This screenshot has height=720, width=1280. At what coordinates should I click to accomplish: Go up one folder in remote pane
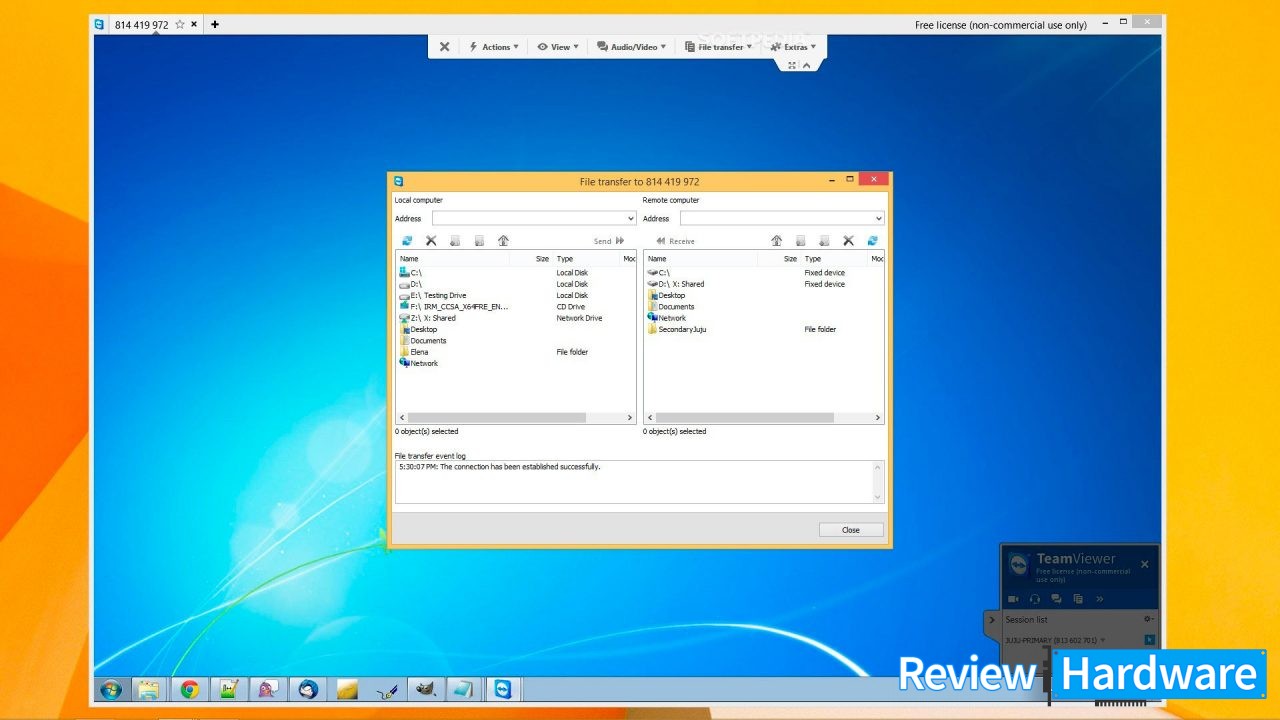(x=776, y=241)
